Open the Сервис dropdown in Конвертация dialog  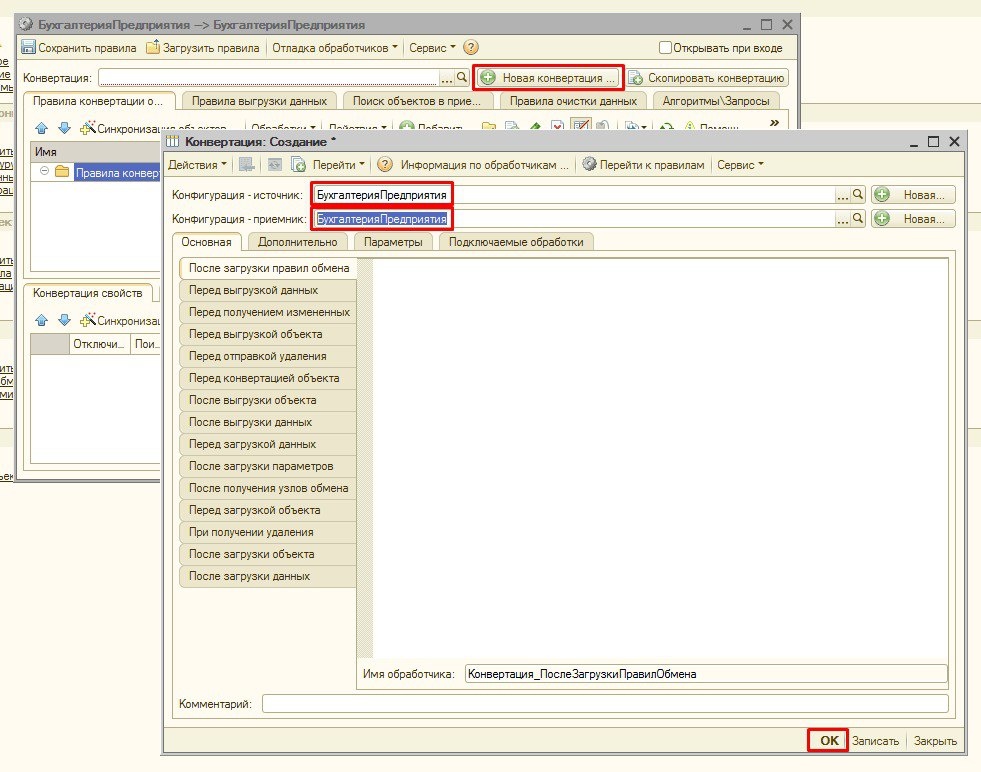click(x=740, y=165)
